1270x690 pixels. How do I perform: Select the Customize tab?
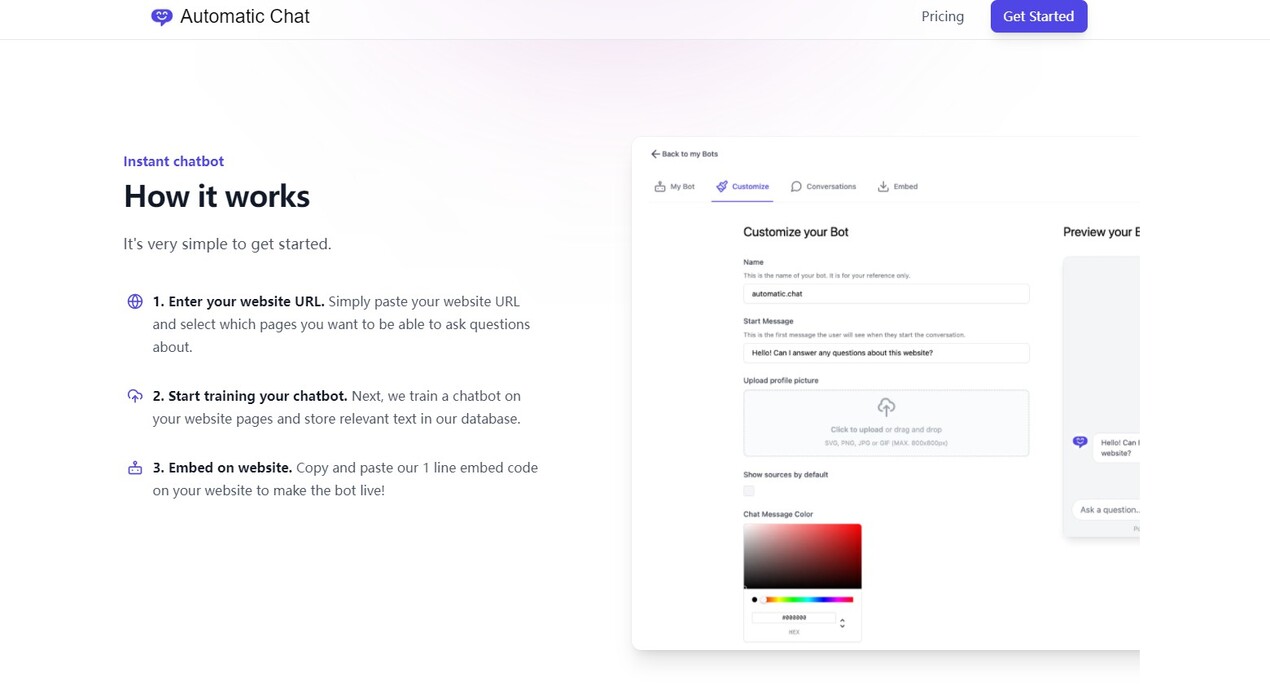[742, 187]
